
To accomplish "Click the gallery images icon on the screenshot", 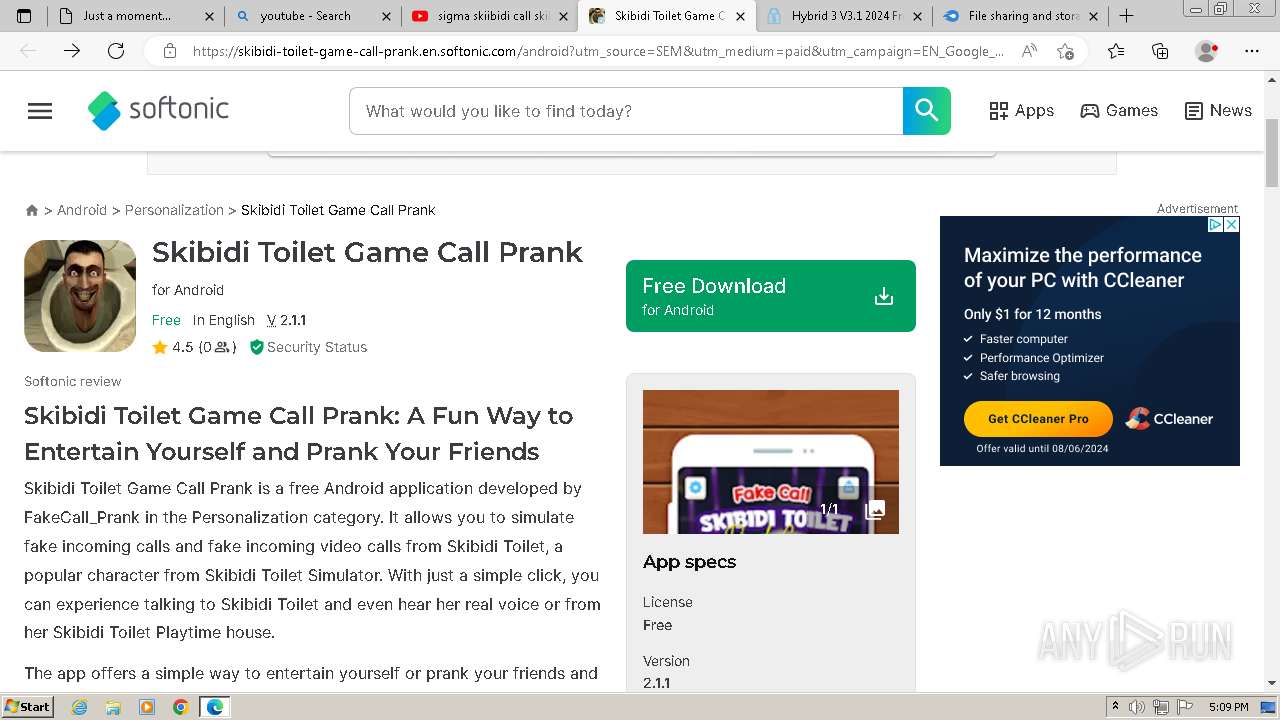I will click(875, 510).
